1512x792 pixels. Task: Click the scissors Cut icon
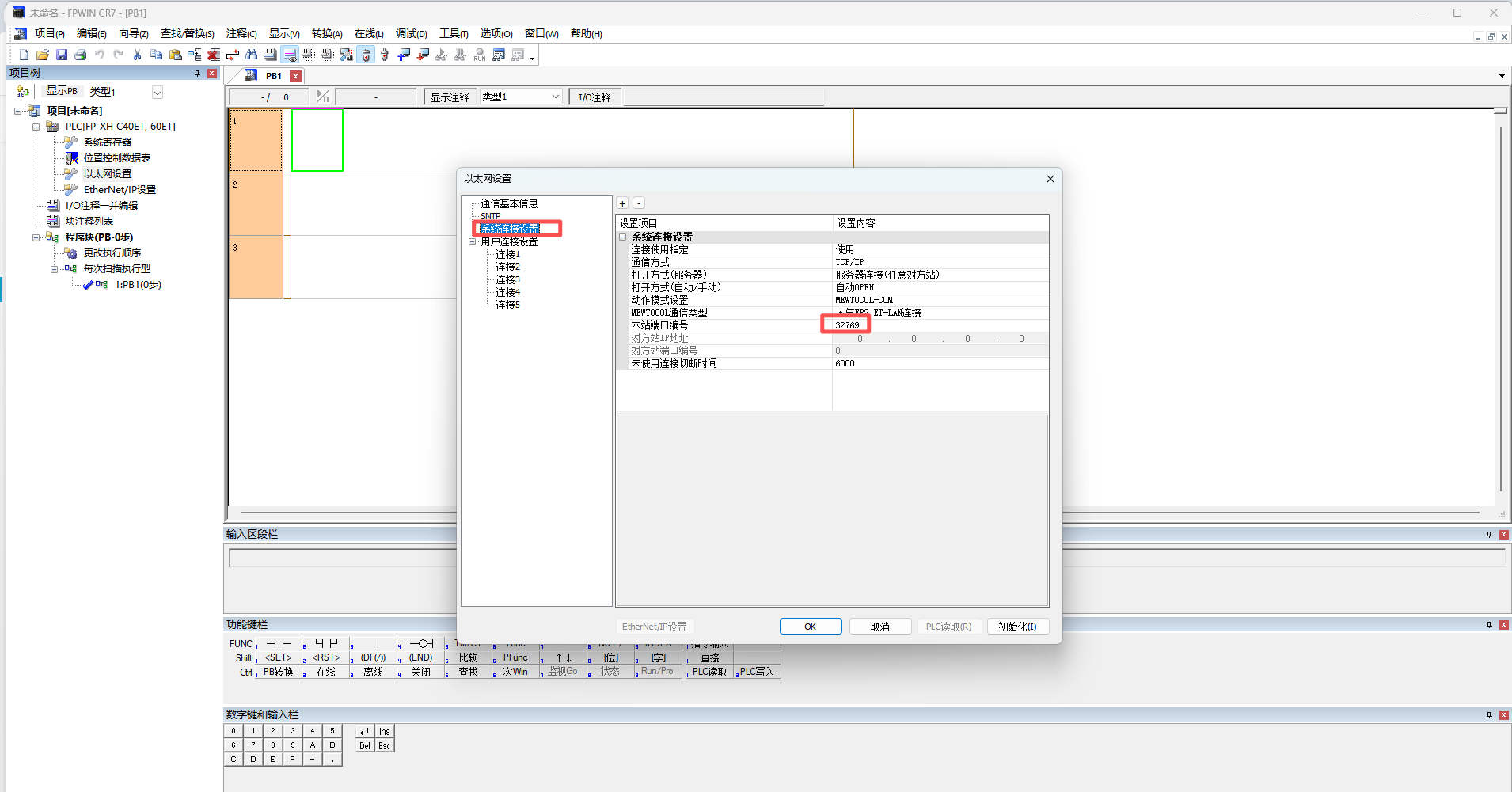click(137, 55)
